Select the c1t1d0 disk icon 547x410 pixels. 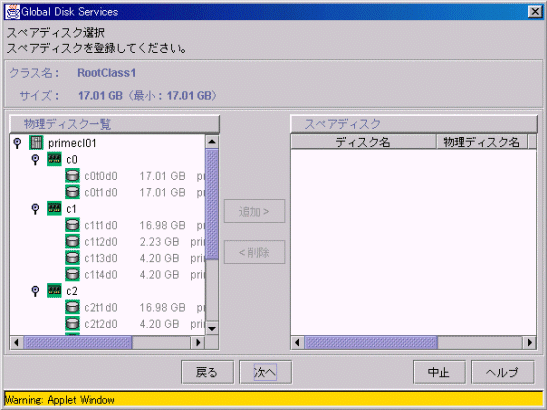(72, 225)
